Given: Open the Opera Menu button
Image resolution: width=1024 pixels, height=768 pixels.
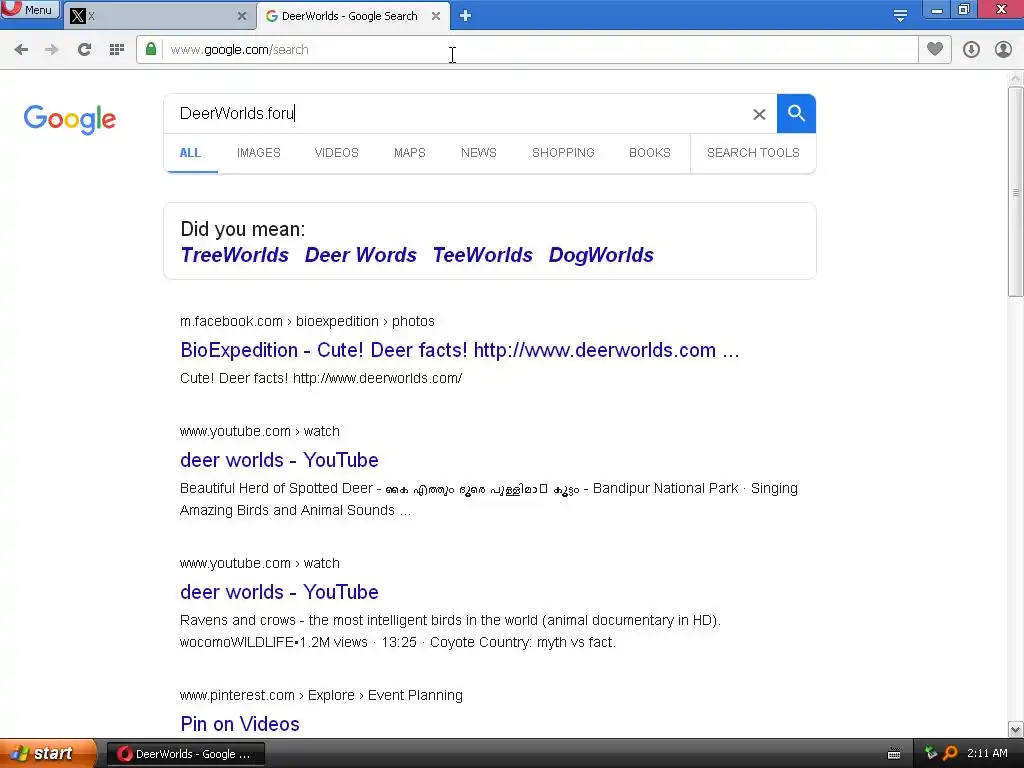Looking at the screenshot, I should point(29,9).
